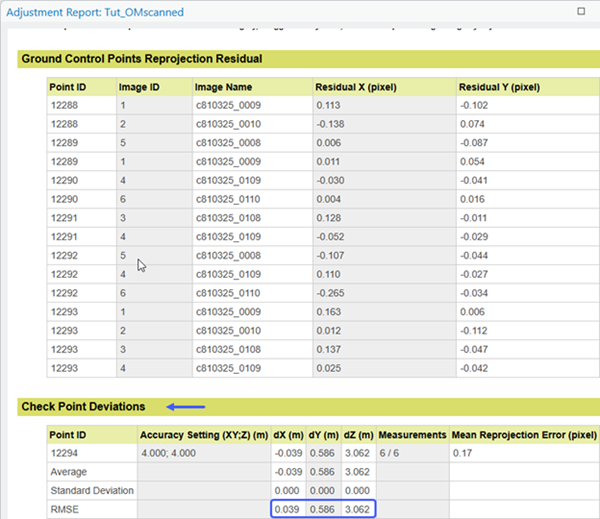The image size is (600, 519).
Task: Click the Image Name column header
Action: (x=223, y=87)
